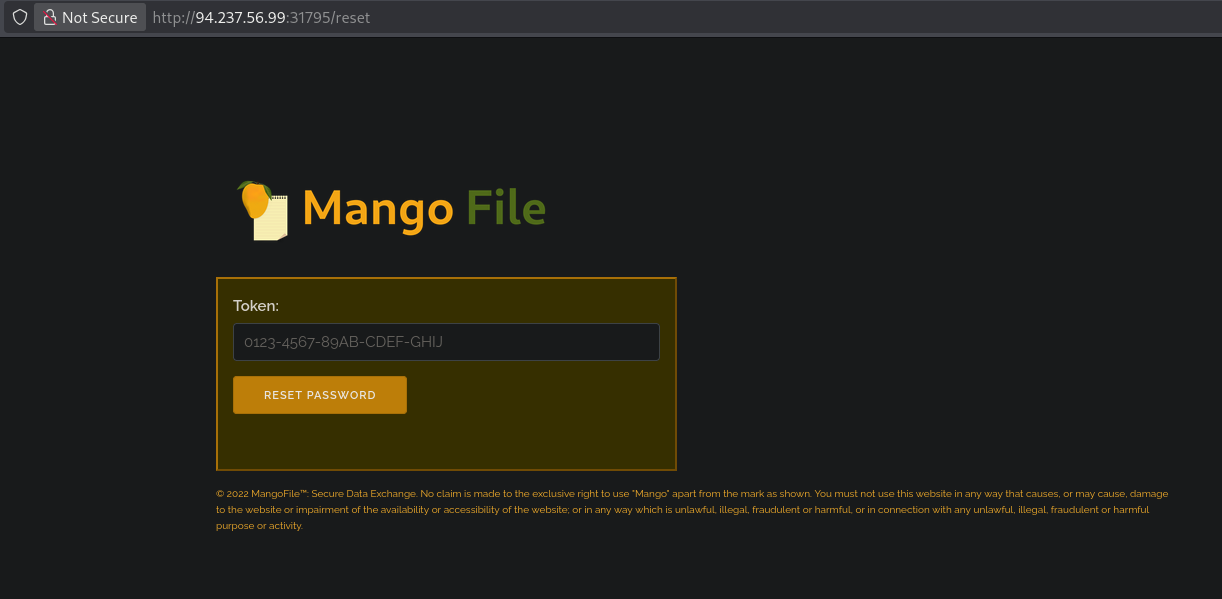1222x599 pixels.
Task: Click the broken padlock security icon
Action: coord(49,17)
